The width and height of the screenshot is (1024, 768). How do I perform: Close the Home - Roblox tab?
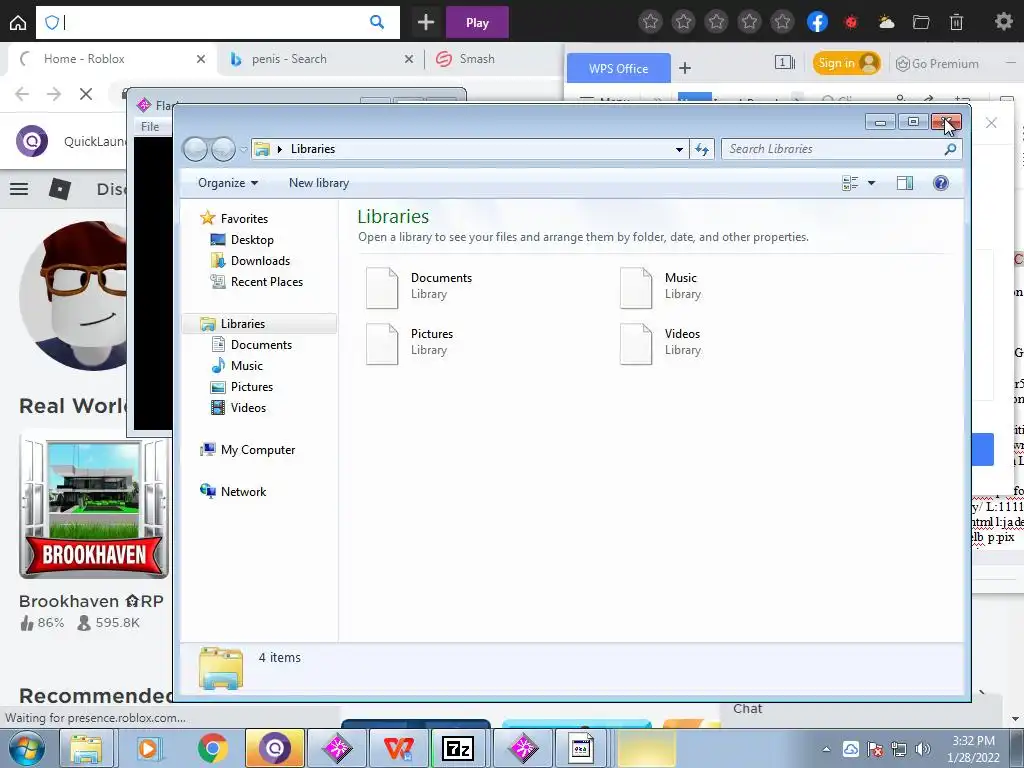(200, 59)
